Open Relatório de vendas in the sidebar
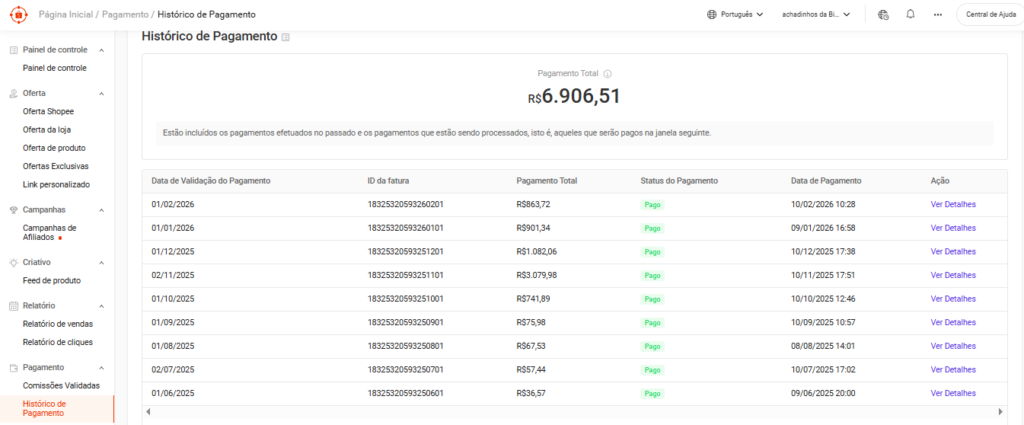 (56, 323)
